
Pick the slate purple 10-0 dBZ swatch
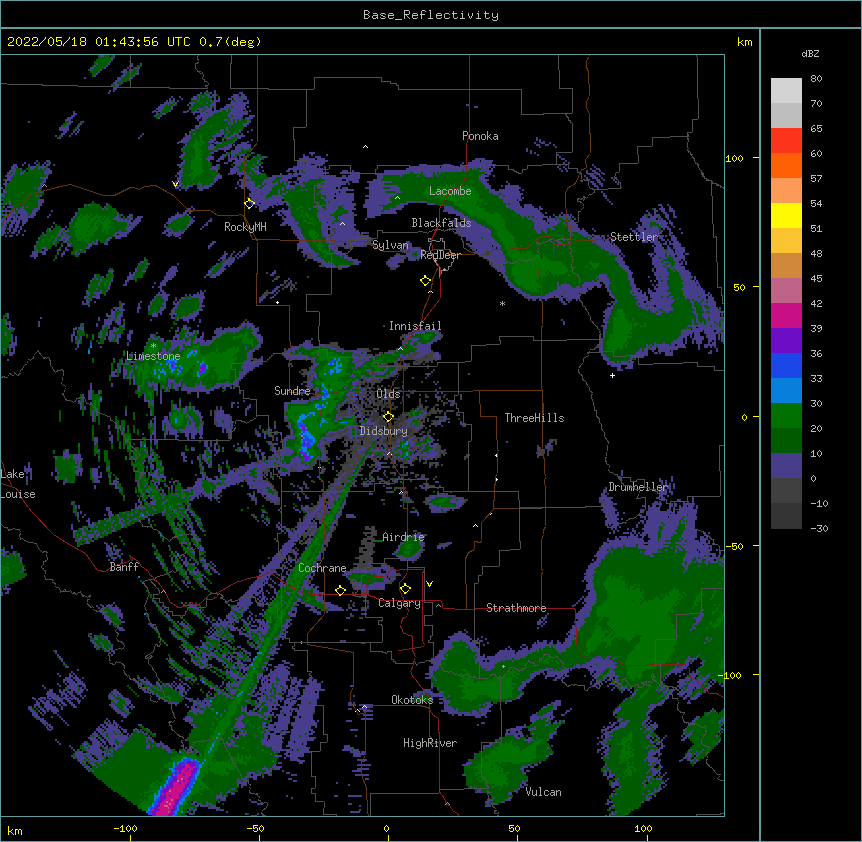(x=786, y=466)
